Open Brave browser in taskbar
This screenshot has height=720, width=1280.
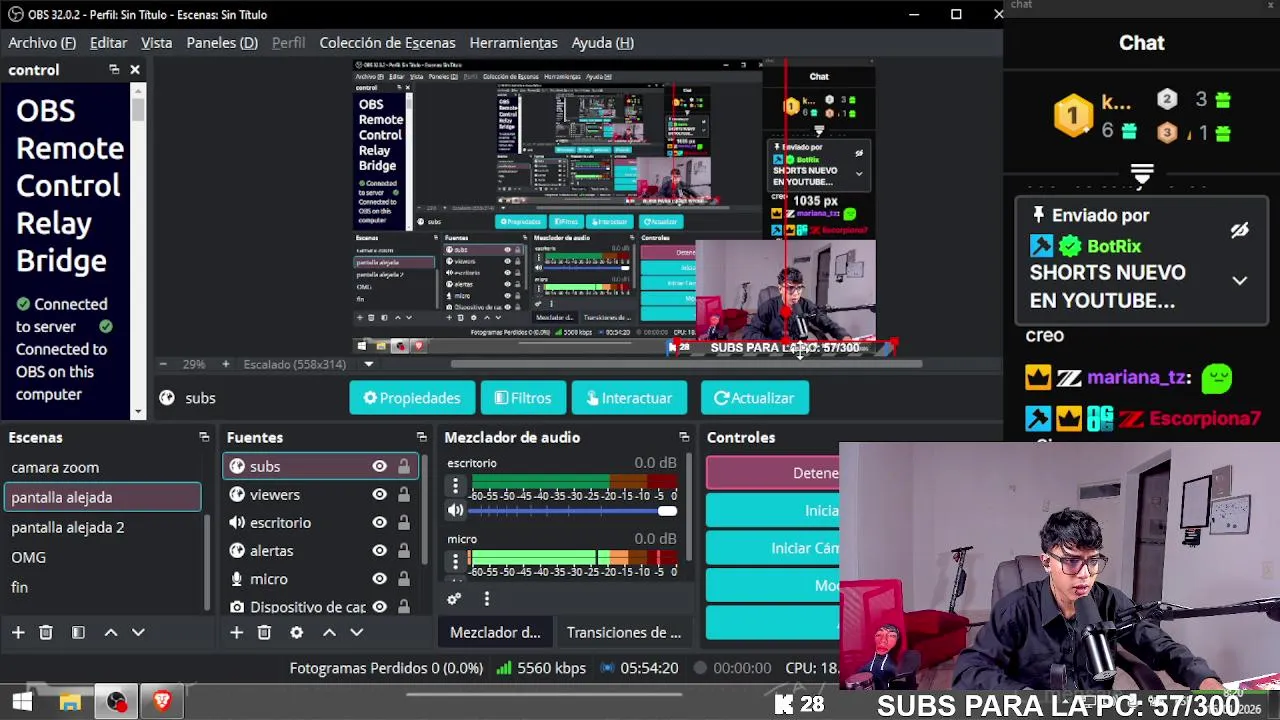tap(162, 702)
